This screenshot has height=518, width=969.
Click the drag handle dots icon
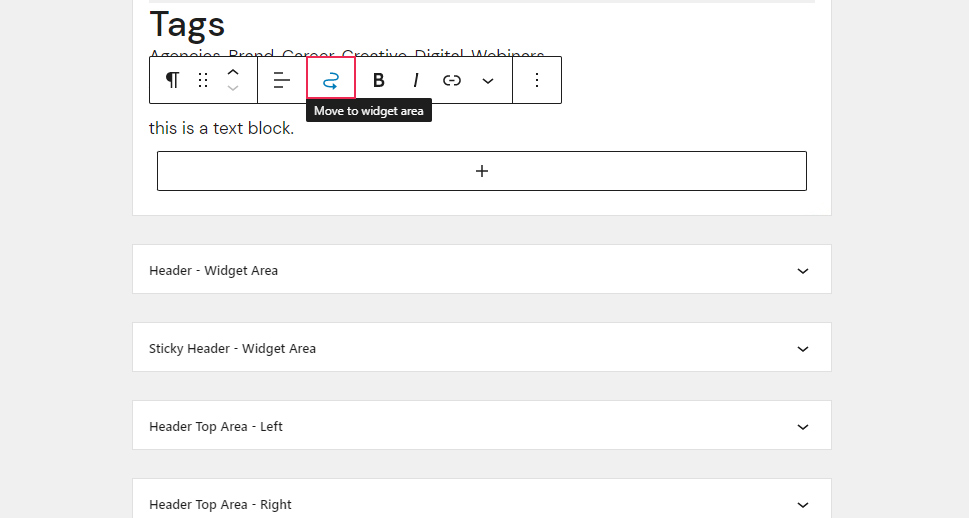click(x=203, y=80)
